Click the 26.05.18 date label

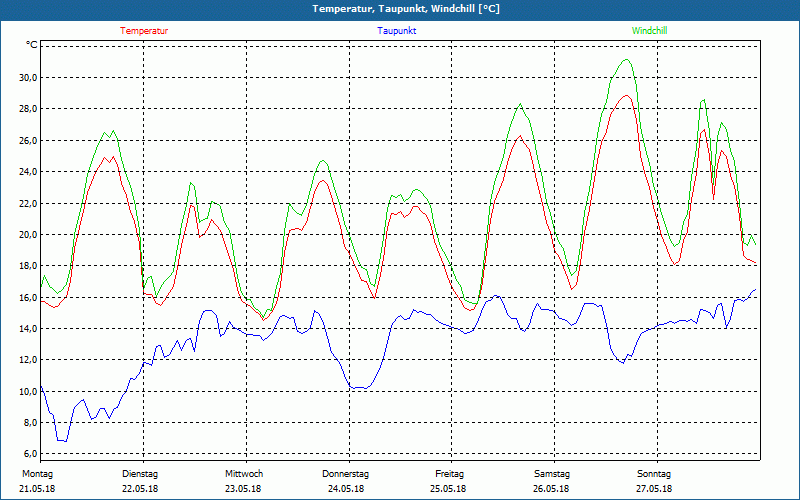[551, 489]
